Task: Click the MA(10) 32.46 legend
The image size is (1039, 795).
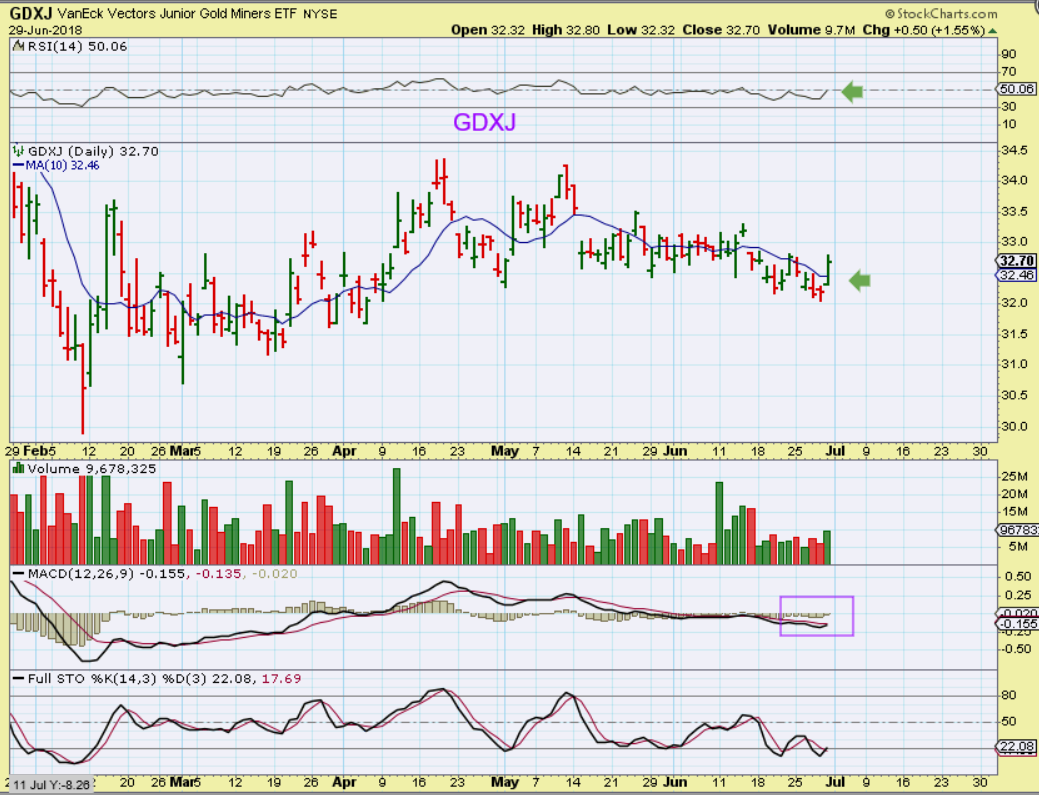Action: [x=62, y=165]
